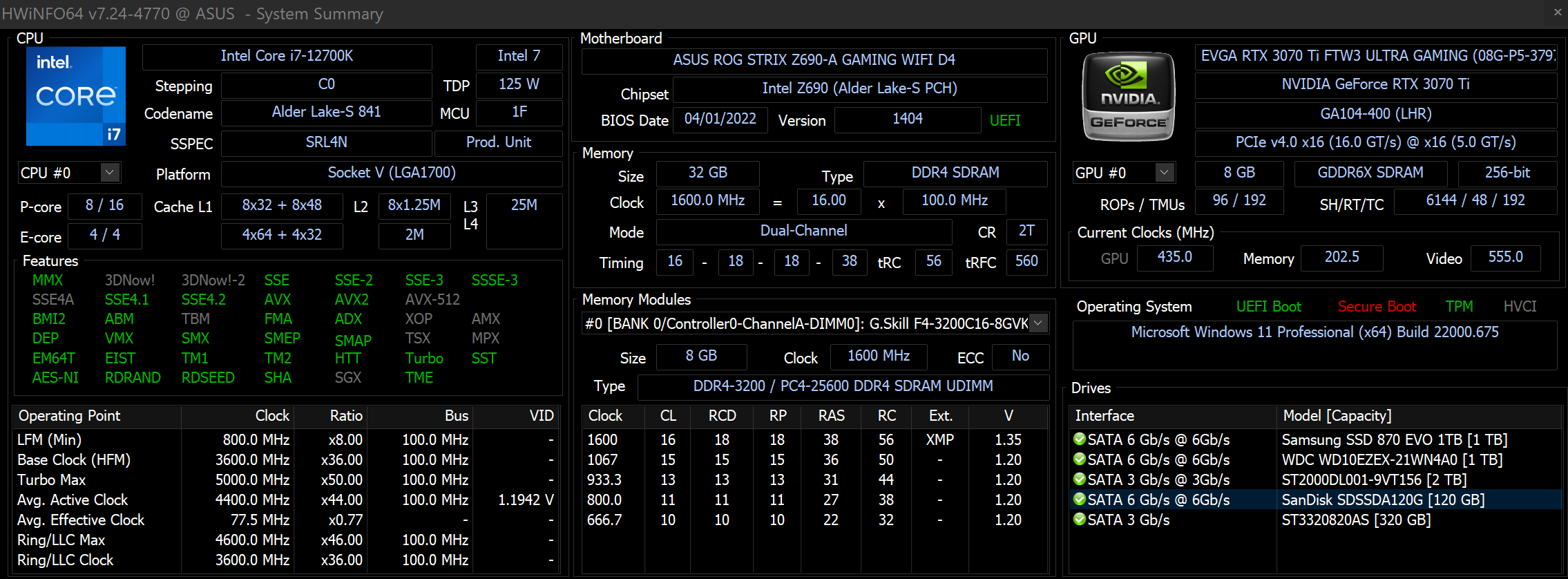Screen dimensions: 1568x579
Task: Select the ASUS ROG STRIX Z690-A motherboard field
Action: pyautogui.click(x=814, y=60)
